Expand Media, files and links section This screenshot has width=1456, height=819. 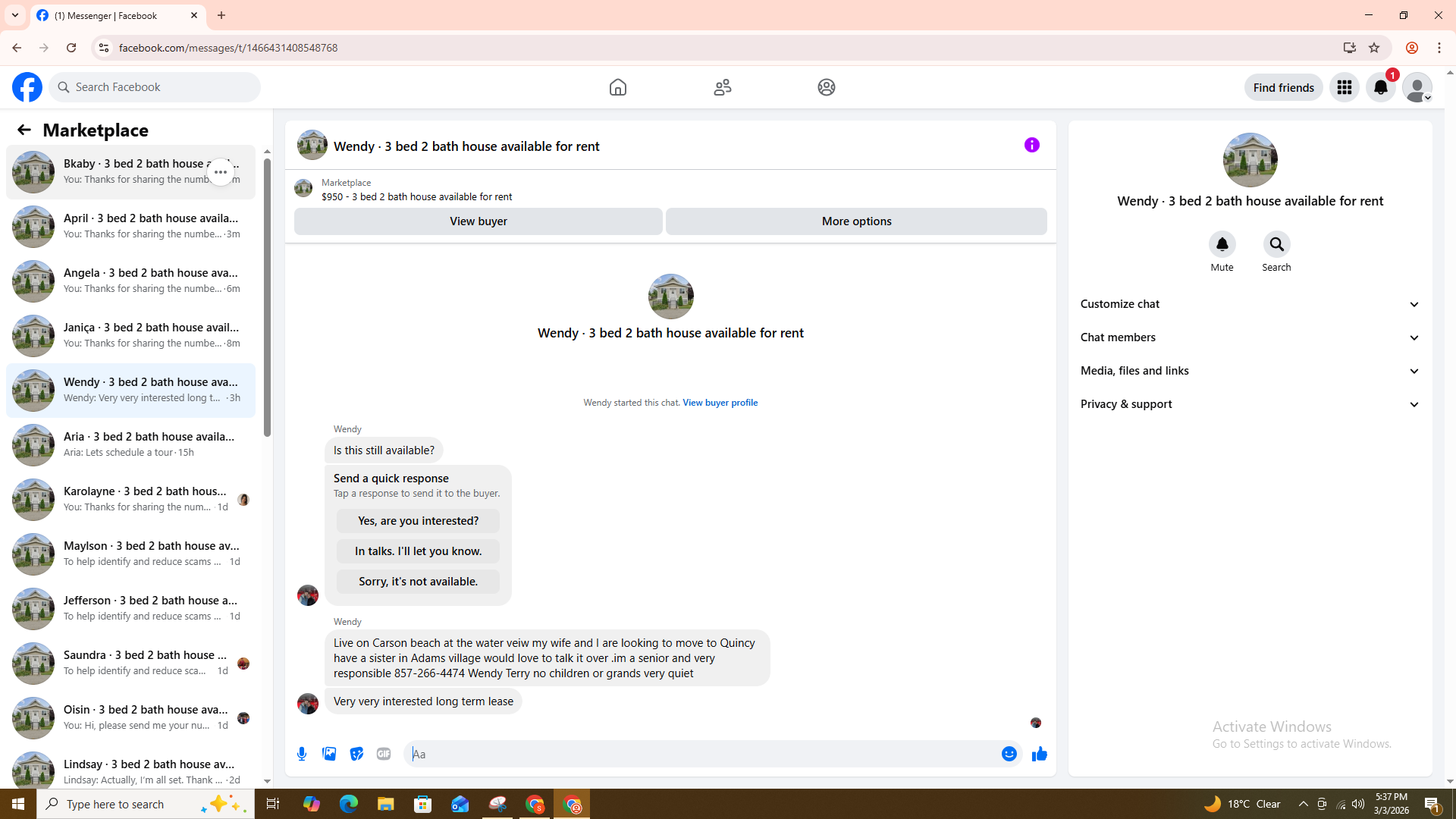point(1249,371)
